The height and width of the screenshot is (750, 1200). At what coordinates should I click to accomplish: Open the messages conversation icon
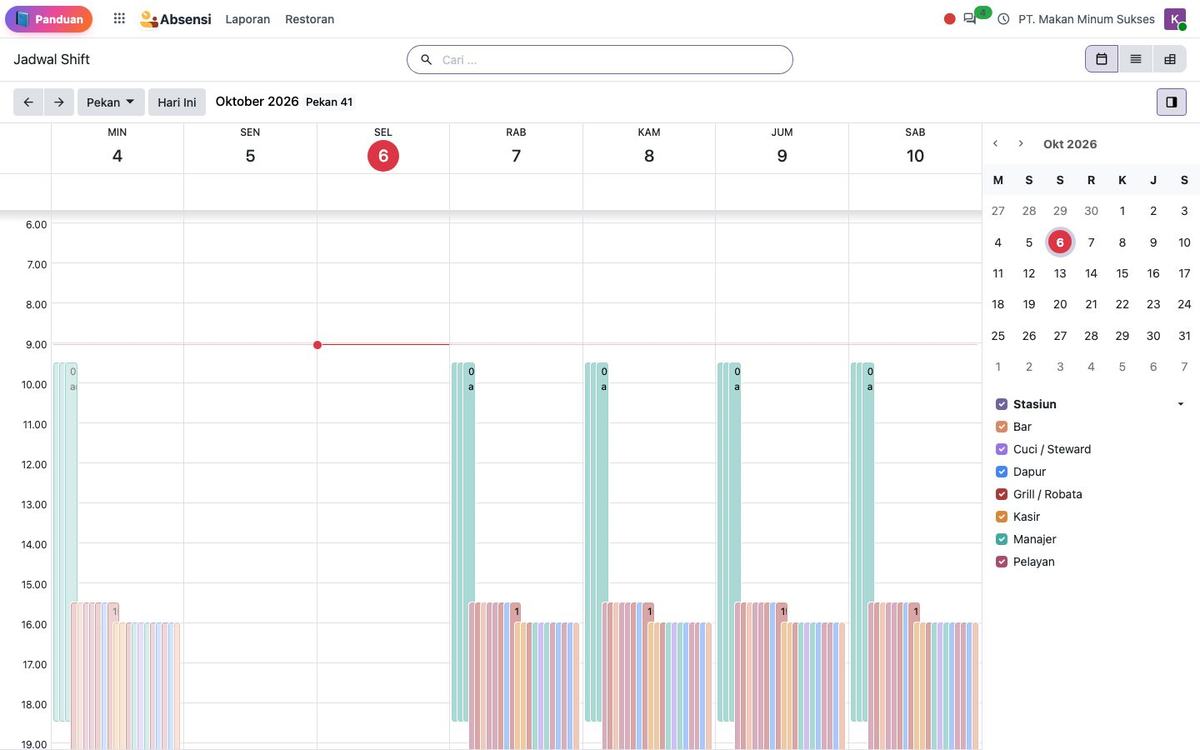click(x=970, y=19)
